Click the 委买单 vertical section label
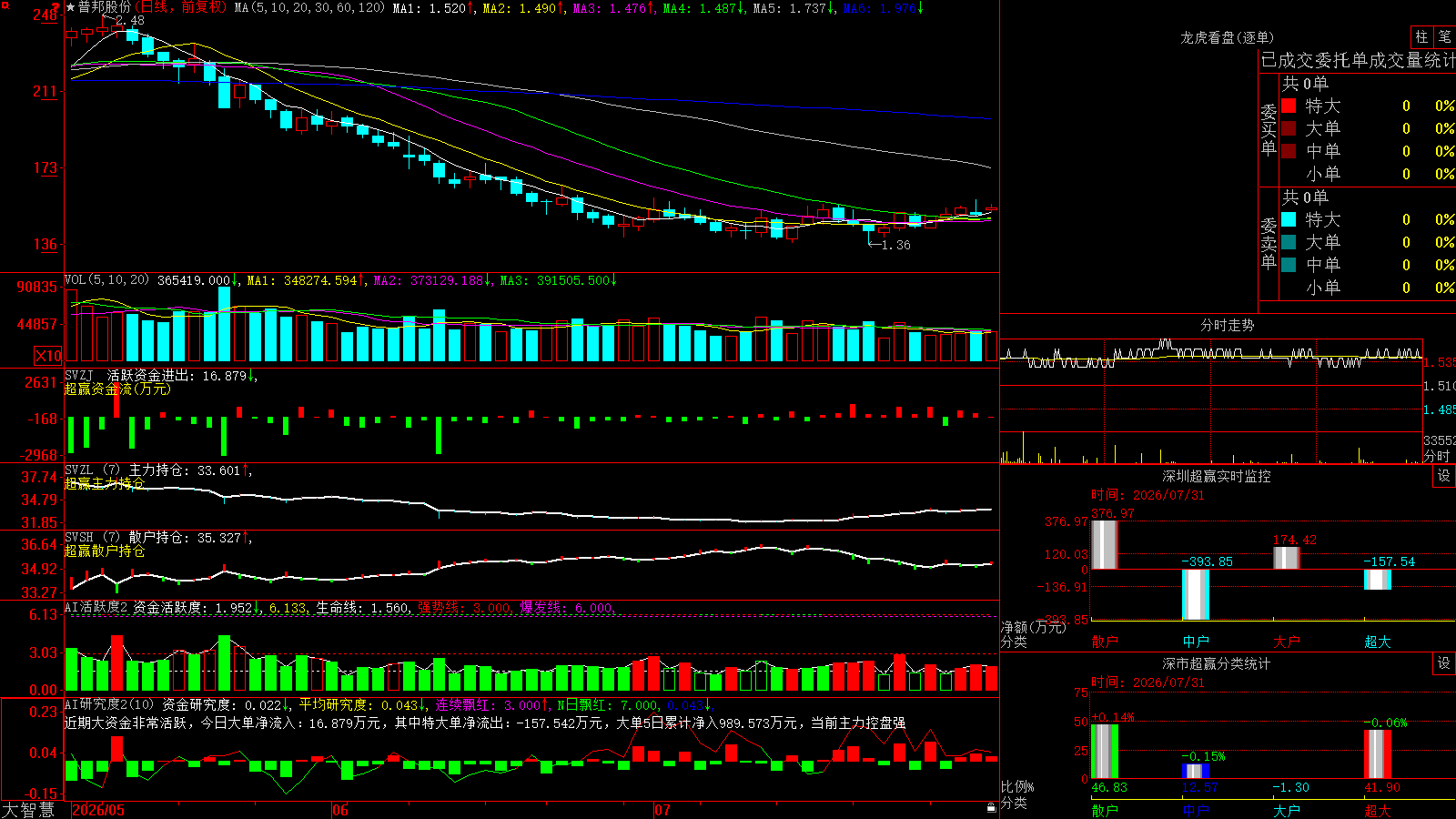The width and height of the screenshot is (1456, 819). coord(1269,129)
